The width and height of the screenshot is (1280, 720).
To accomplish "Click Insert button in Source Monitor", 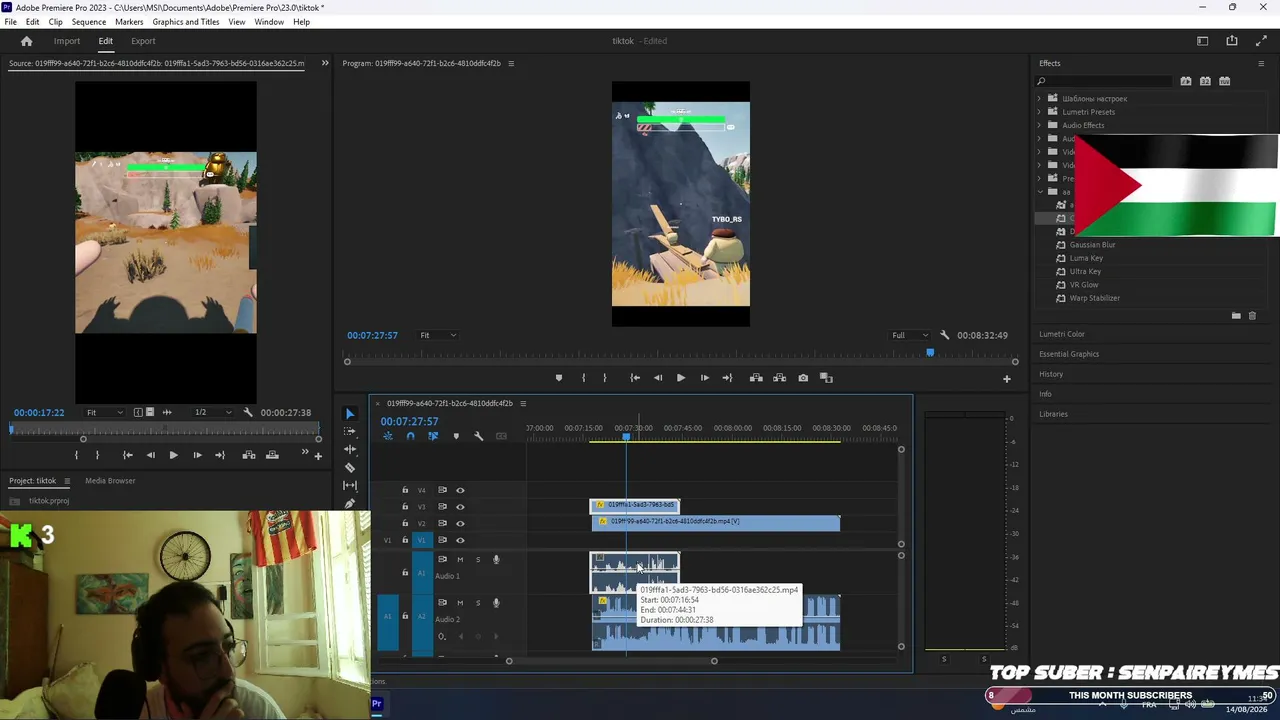I will pos(247,455).
